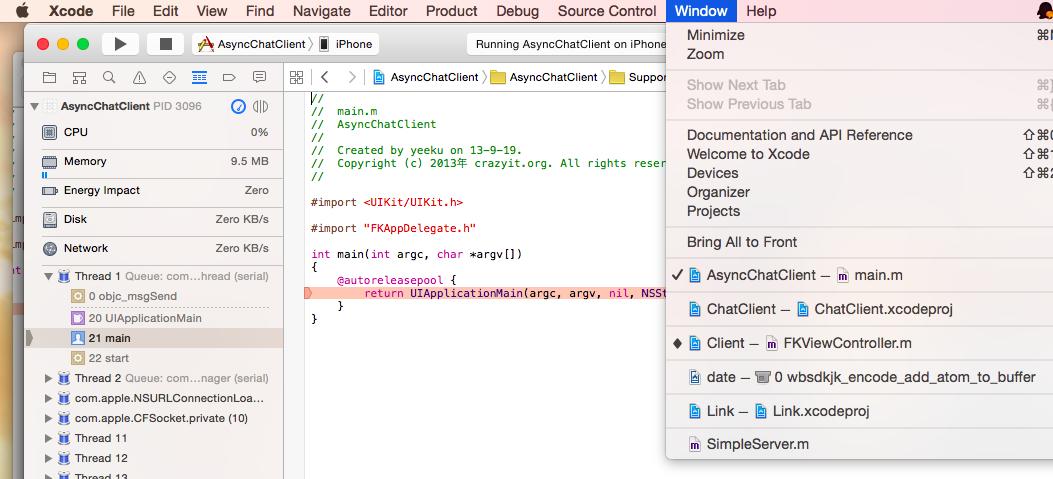Open the Test navigator diamond icon

[x=169, y=77]
